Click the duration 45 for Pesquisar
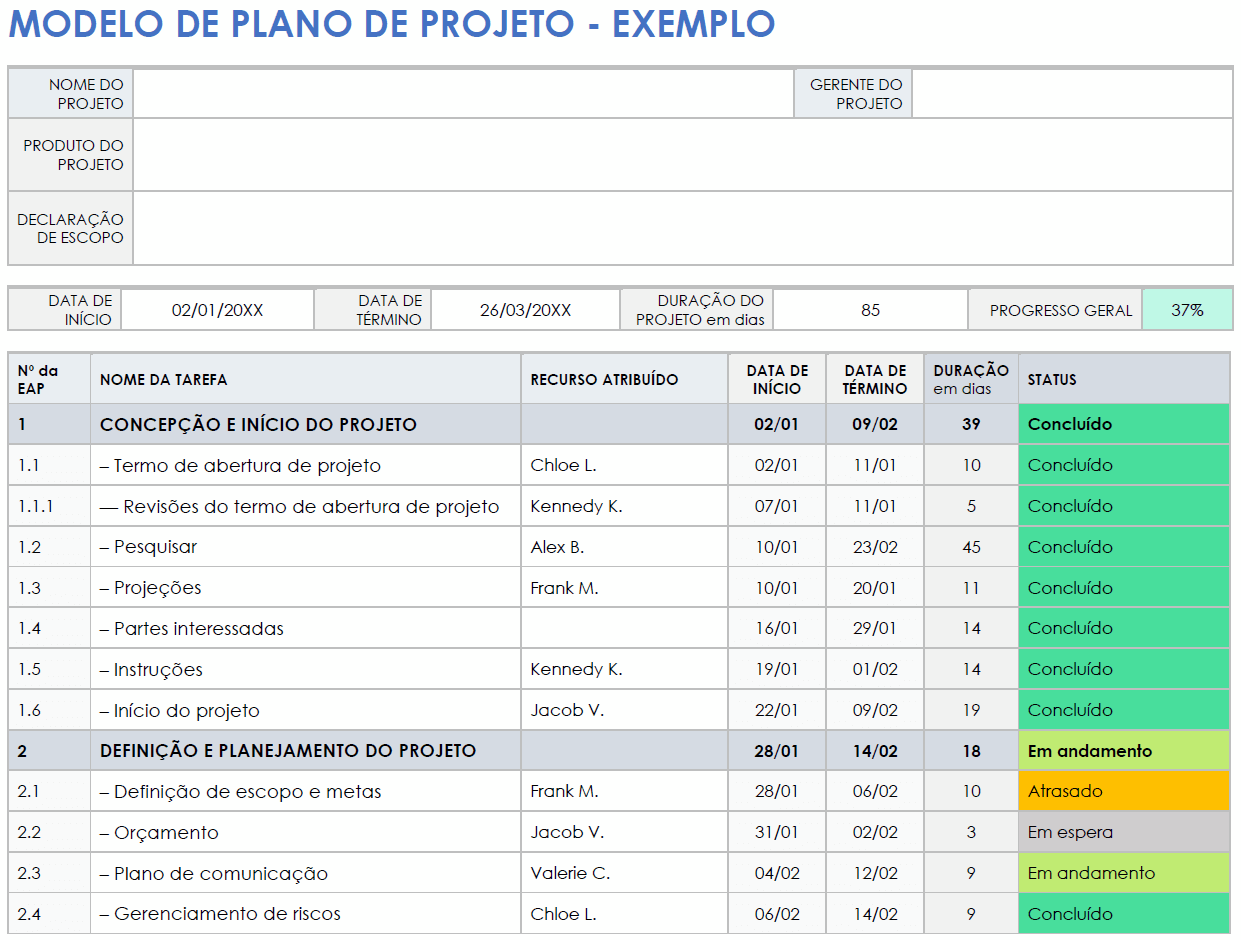Screen dimensions: 1241x940 (x=970, y=547)
